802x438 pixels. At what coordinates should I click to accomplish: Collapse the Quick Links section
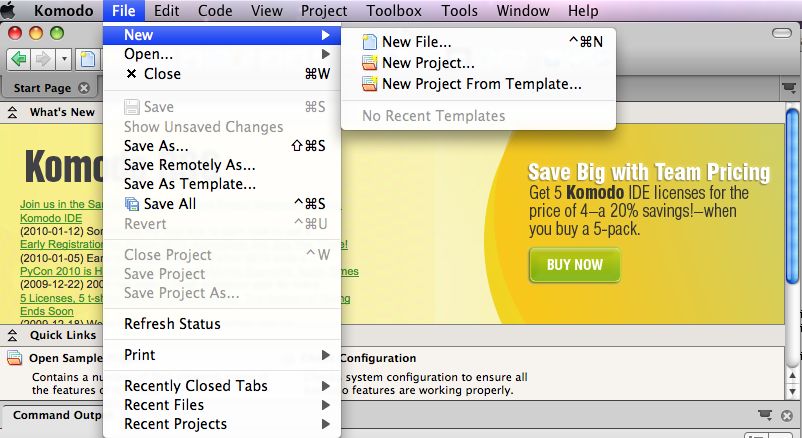[14, 335]
